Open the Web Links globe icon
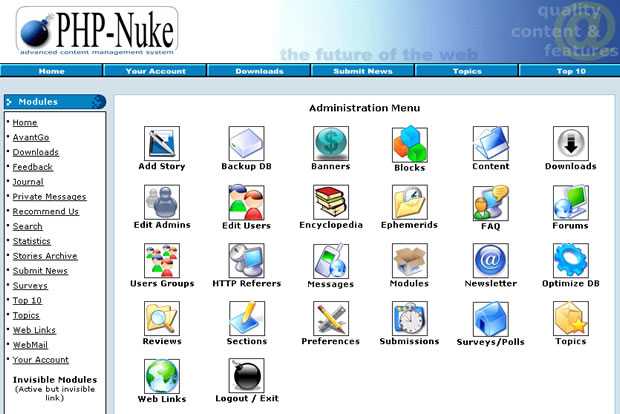Image resolution: width=620 pixels, height=414 pixels. (162, 376)
